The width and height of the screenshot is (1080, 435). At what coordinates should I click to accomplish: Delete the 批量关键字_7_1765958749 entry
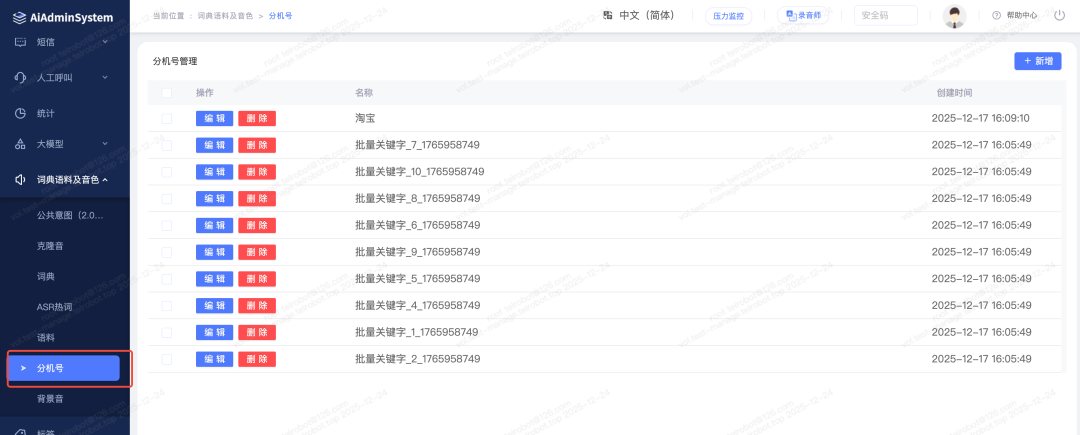257,145
